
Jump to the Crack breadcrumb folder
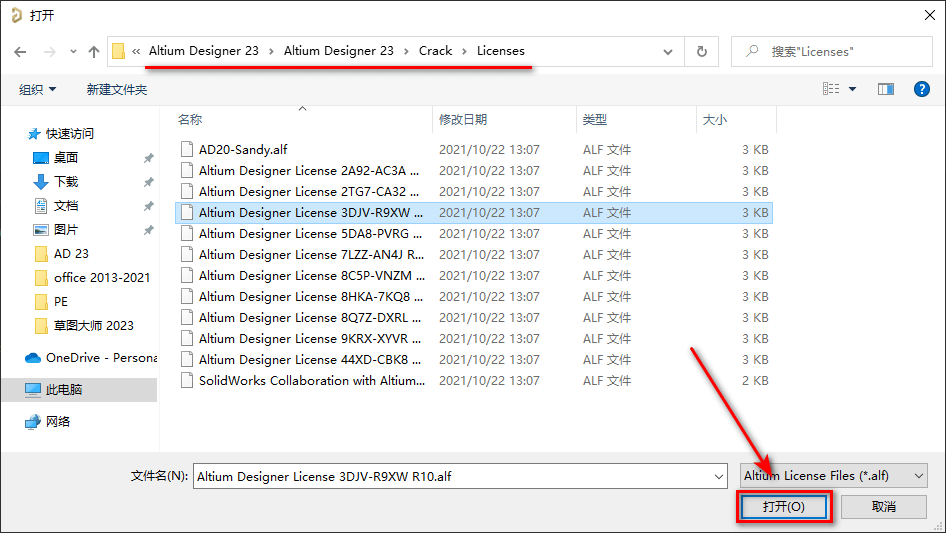436,51
